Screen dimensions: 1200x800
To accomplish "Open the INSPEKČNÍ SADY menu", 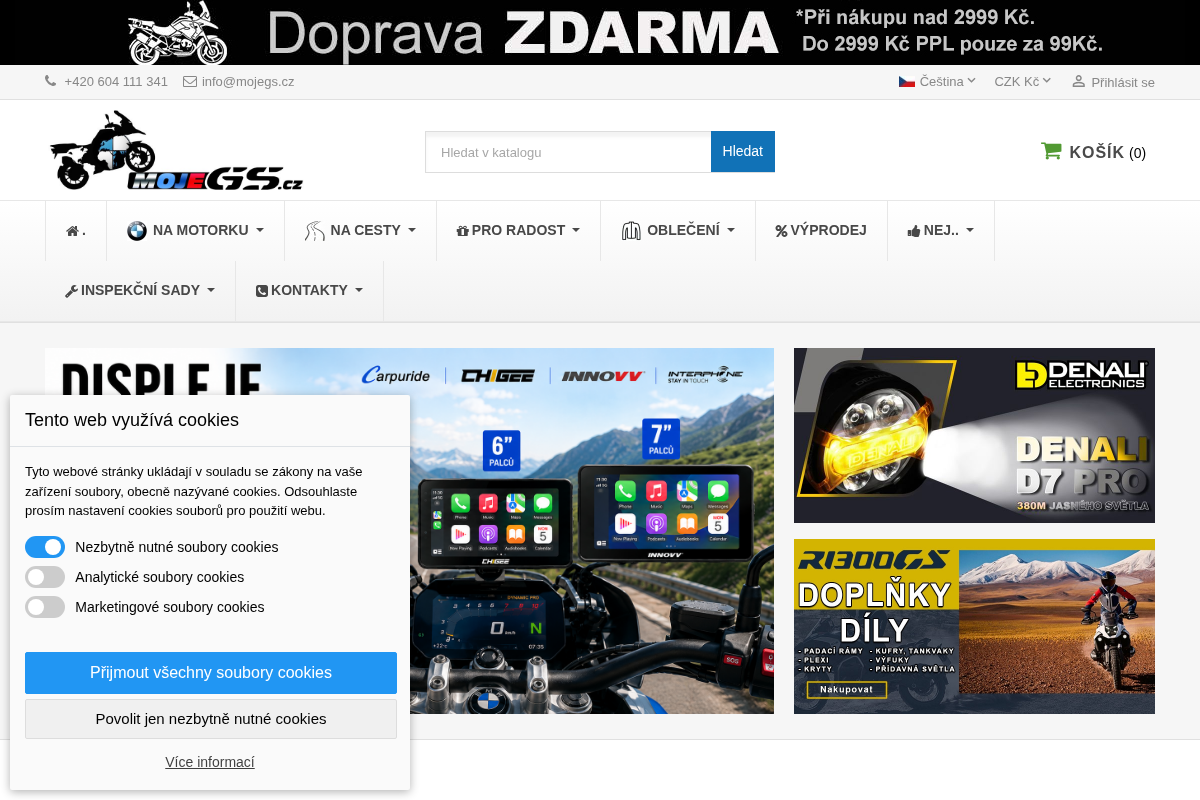I will tap(140, 291).
